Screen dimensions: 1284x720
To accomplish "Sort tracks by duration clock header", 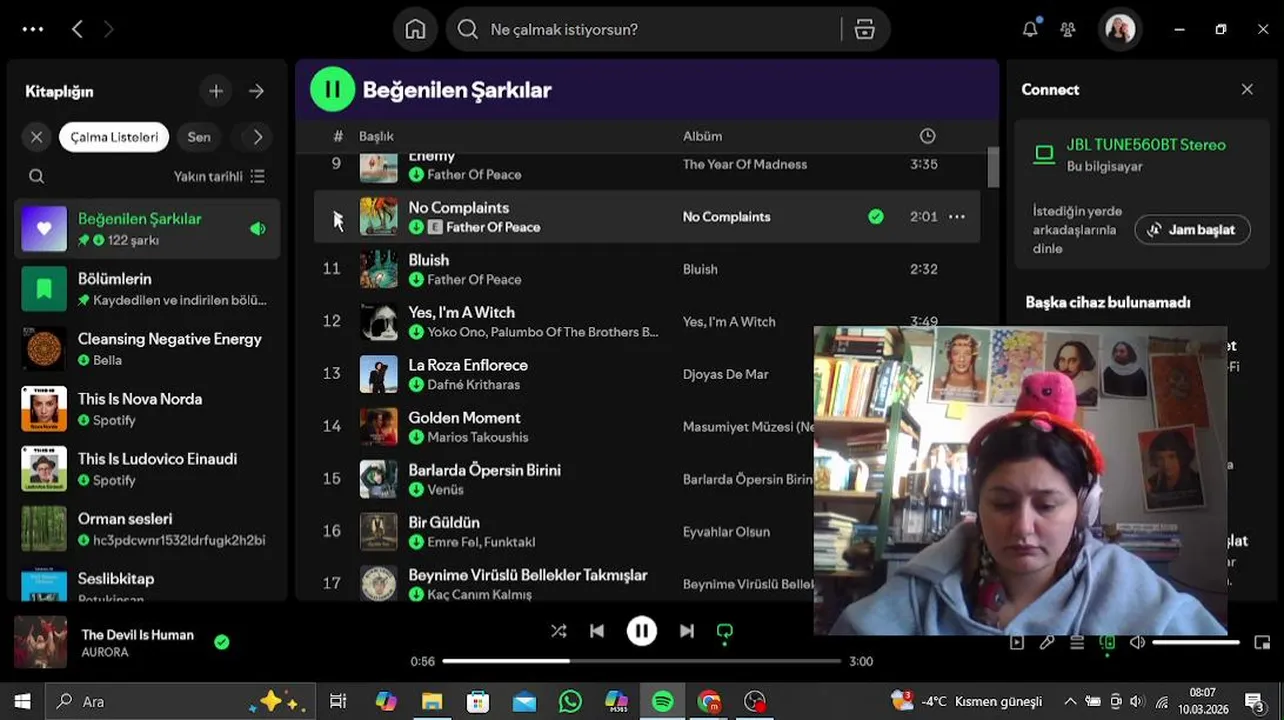I will [927, 136].
